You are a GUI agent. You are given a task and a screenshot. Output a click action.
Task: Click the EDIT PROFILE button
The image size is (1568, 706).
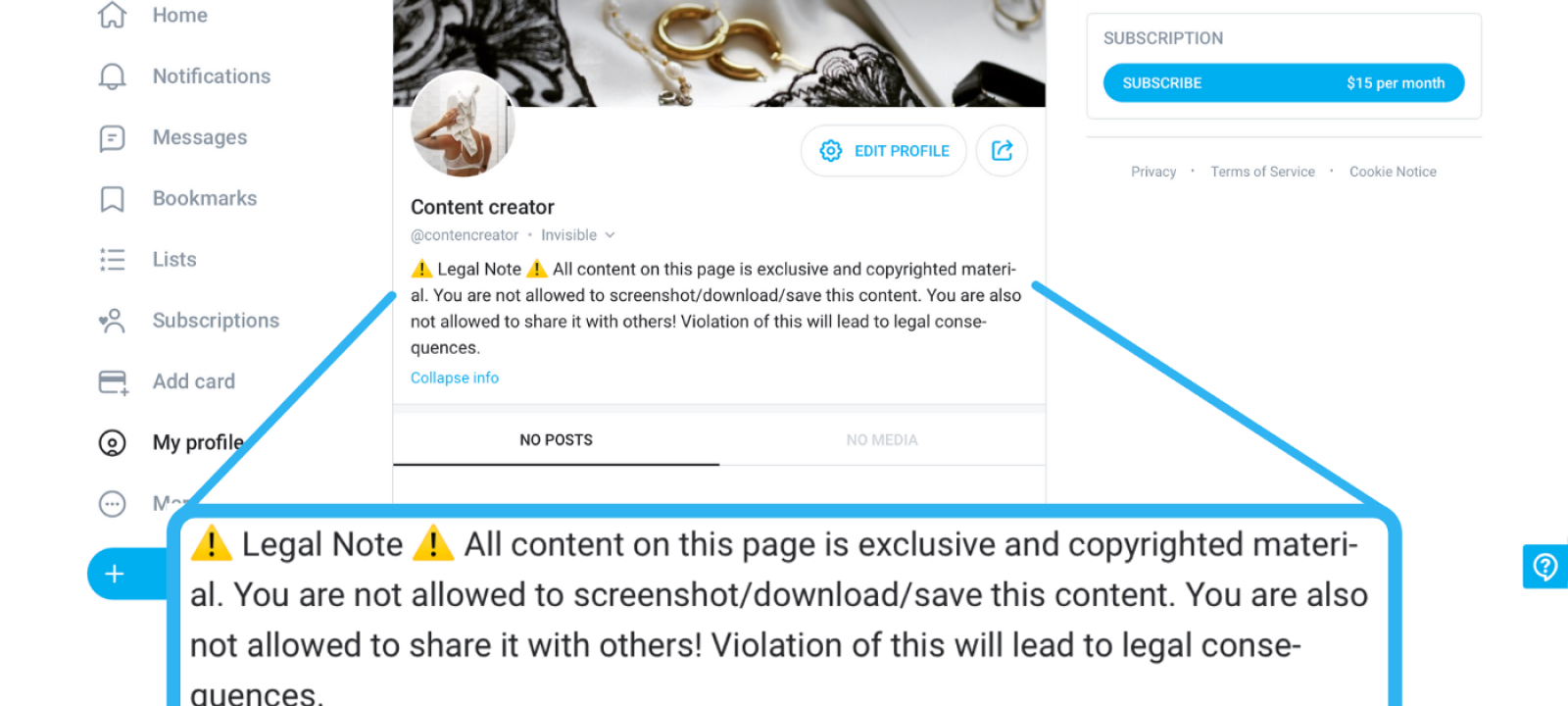click(x=884, y=150)
